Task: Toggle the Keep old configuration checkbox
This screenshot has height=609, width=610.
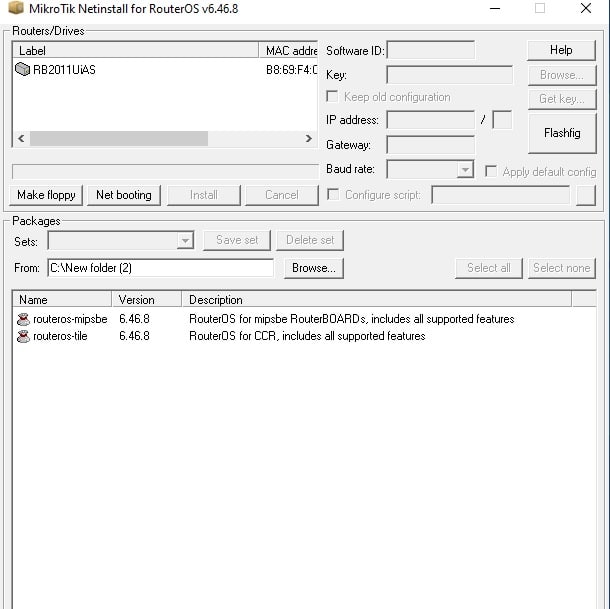Action: point(332,97)
